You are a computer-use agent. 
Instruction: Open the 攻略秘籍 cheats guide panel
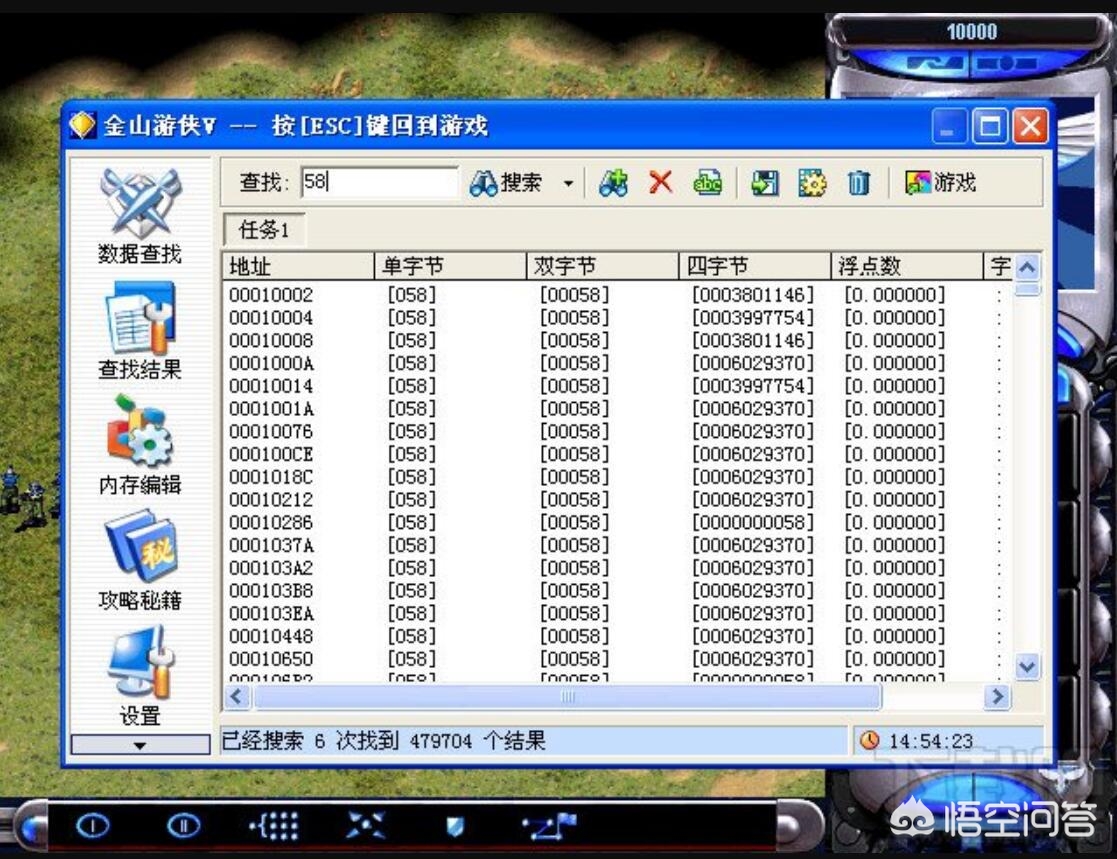140,560
